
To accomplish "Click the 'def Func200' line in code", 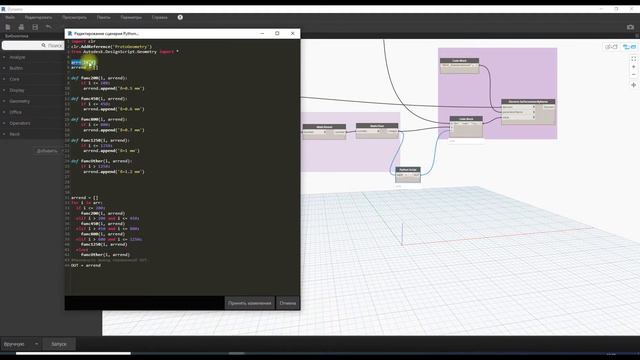I will tap(99, 78).
